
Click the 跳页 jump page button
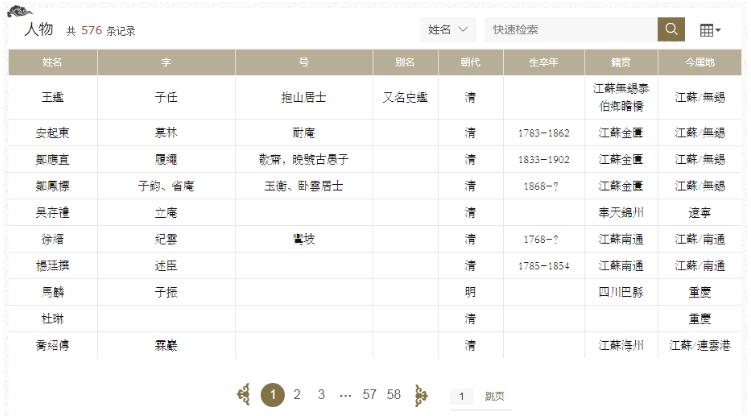tap(494, 396)
